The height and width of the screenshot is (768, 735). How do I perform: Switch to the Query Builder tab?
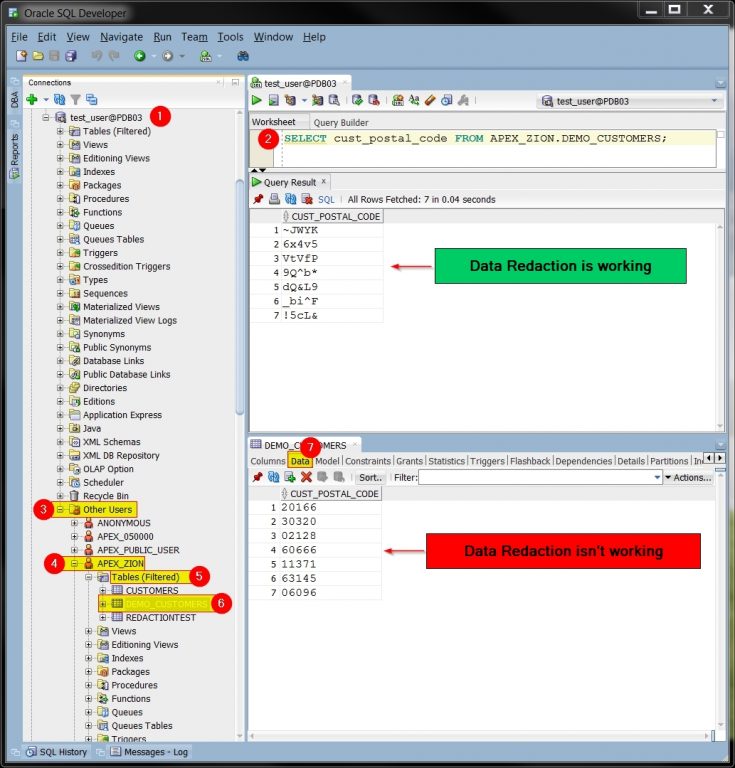click(341, 122)
